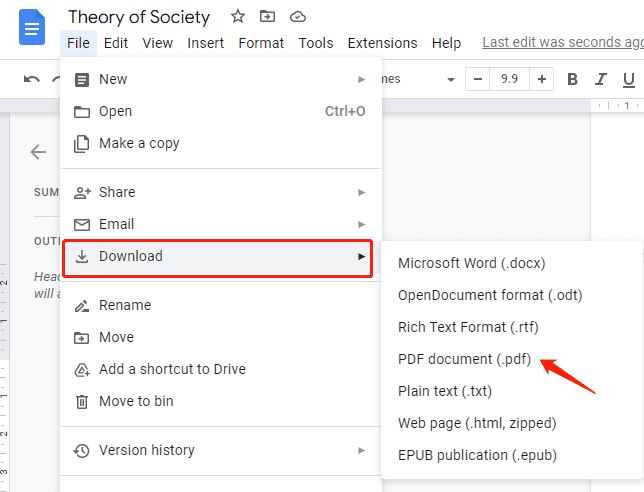Click the move to folder icon
This screenshot has width=644, height=492.
coord(267,17)
